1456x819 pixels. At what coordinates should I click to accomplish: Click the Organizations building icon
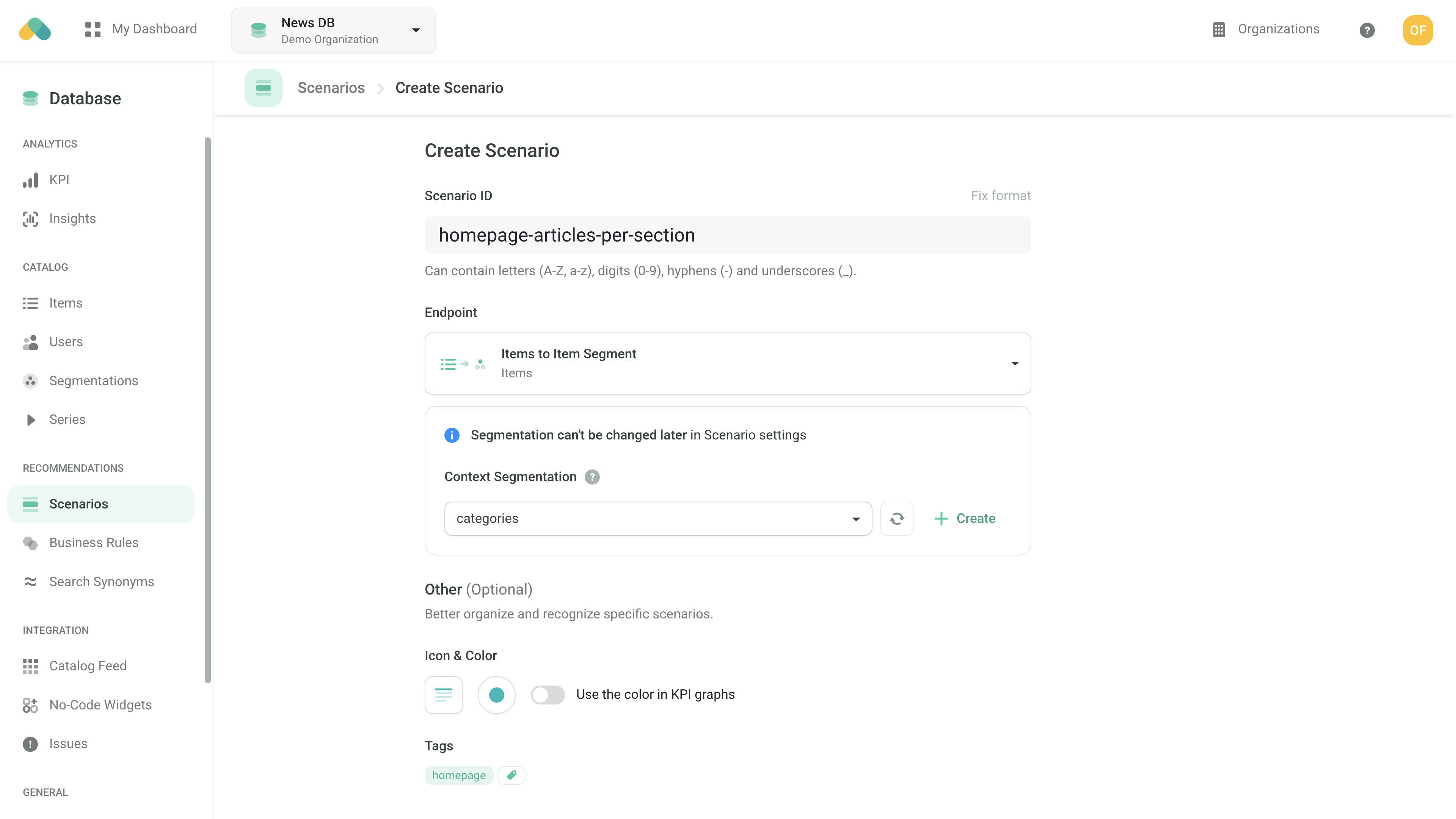[1219, 30]
